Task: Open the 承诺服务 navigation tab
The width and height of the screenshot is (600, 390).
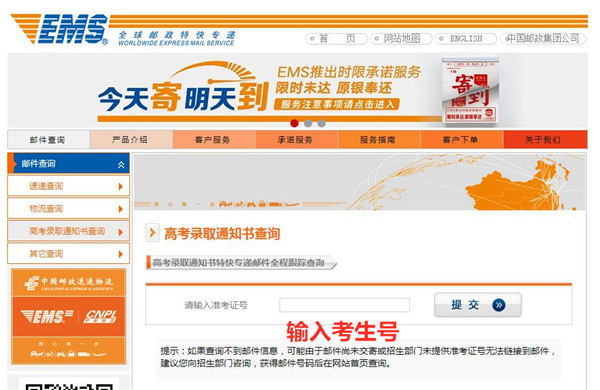Action: tap(297, 140)
